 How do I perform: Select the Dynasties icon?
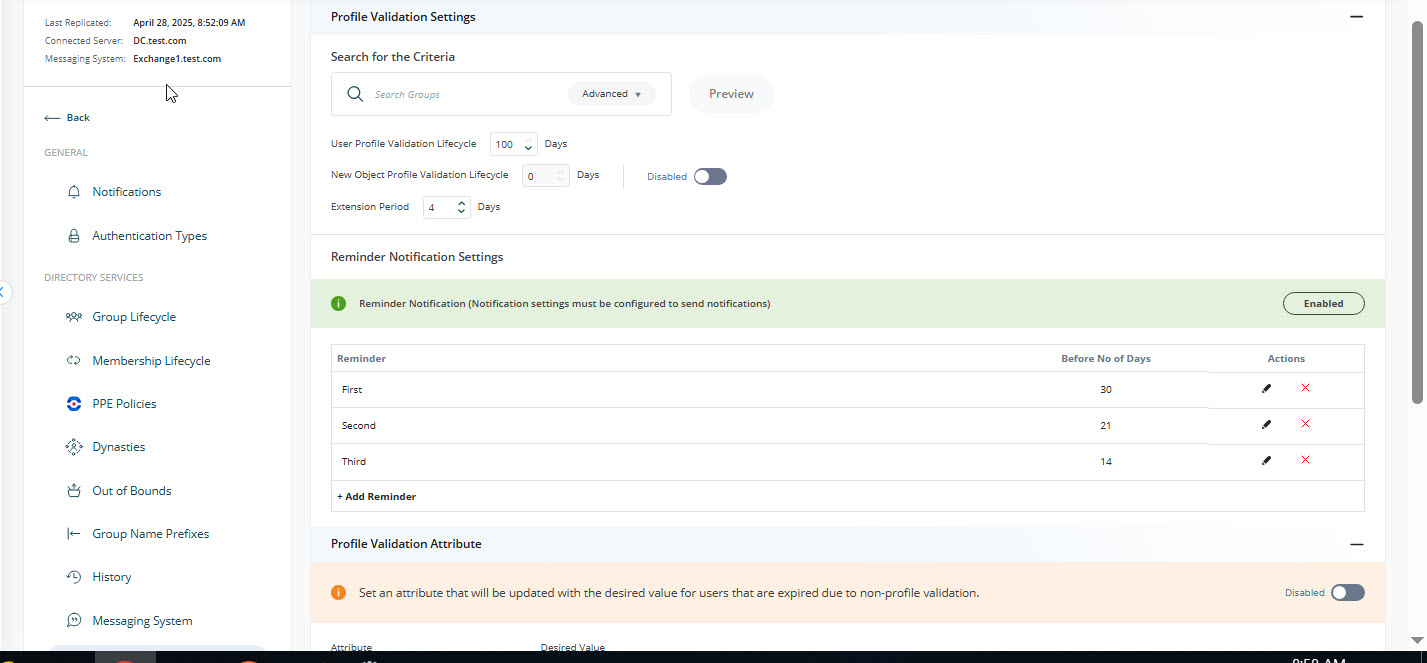click(74, 446)
